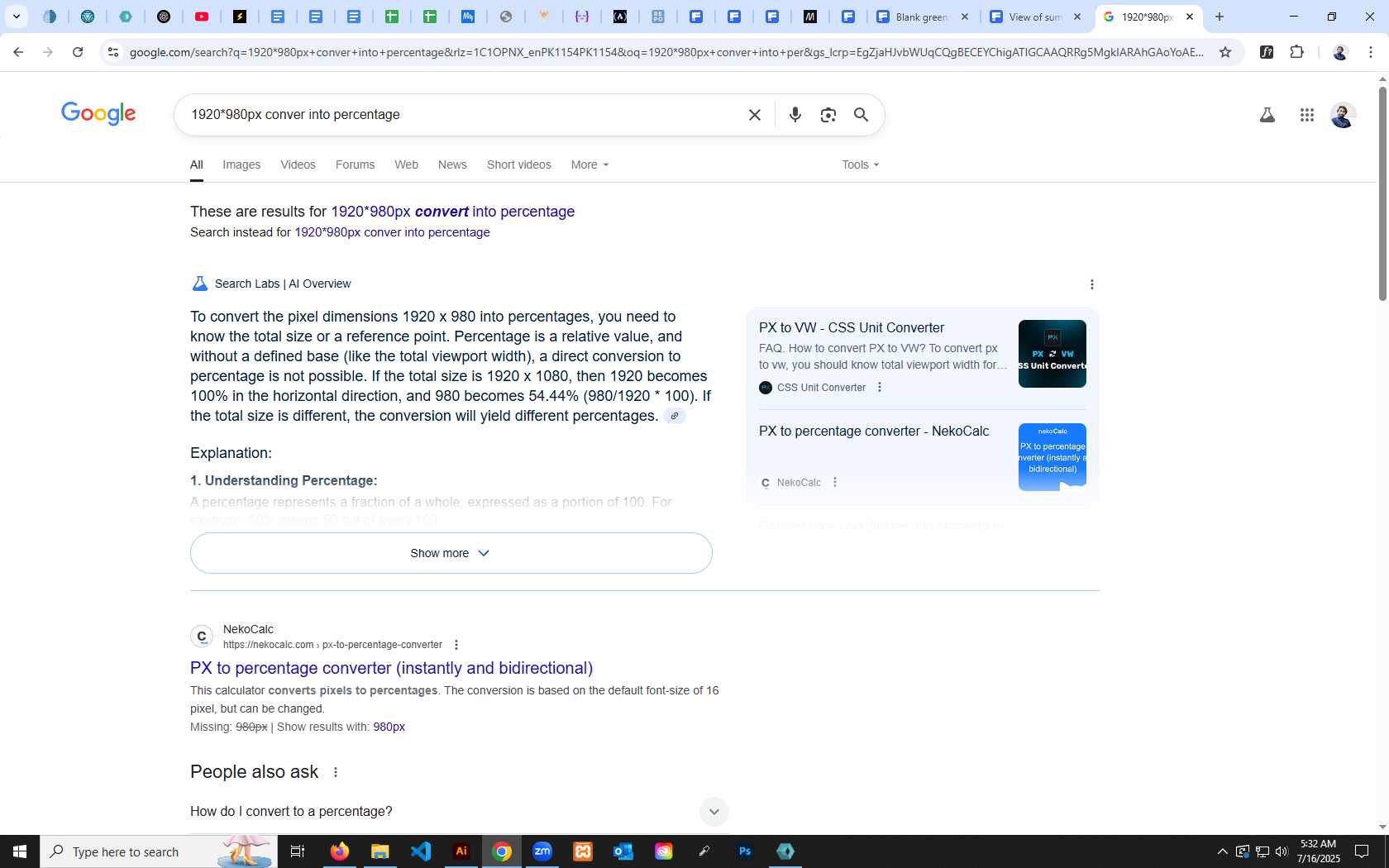Viewport: 1389px width, 868px height.
Task: Open People also ask options menu
Action: (x=335, y=772)
